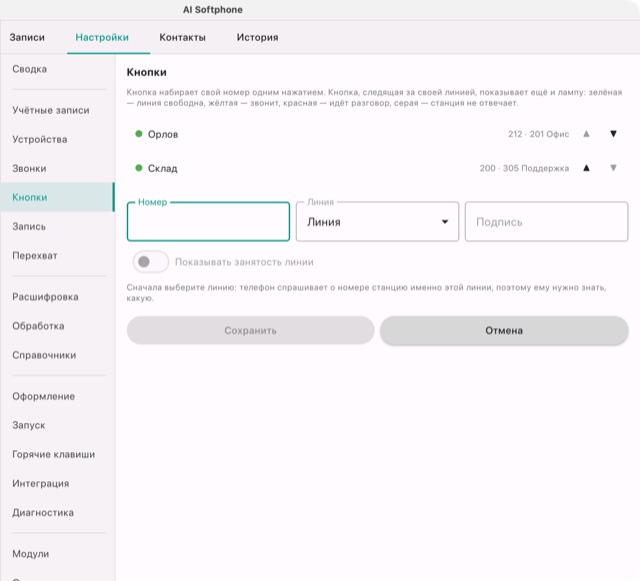
Task: Open the Запись settings section
Action: pyautogui.click(x=57, y=226)
